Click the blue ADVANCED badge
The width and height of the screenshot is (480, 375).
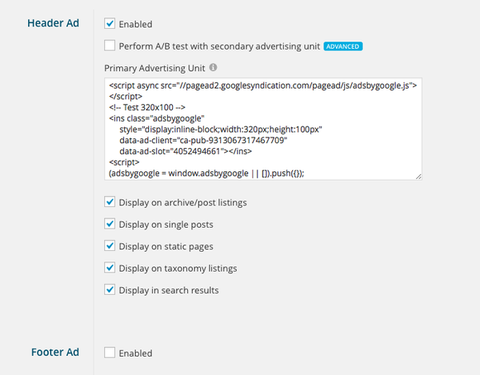tap(343, 46)
